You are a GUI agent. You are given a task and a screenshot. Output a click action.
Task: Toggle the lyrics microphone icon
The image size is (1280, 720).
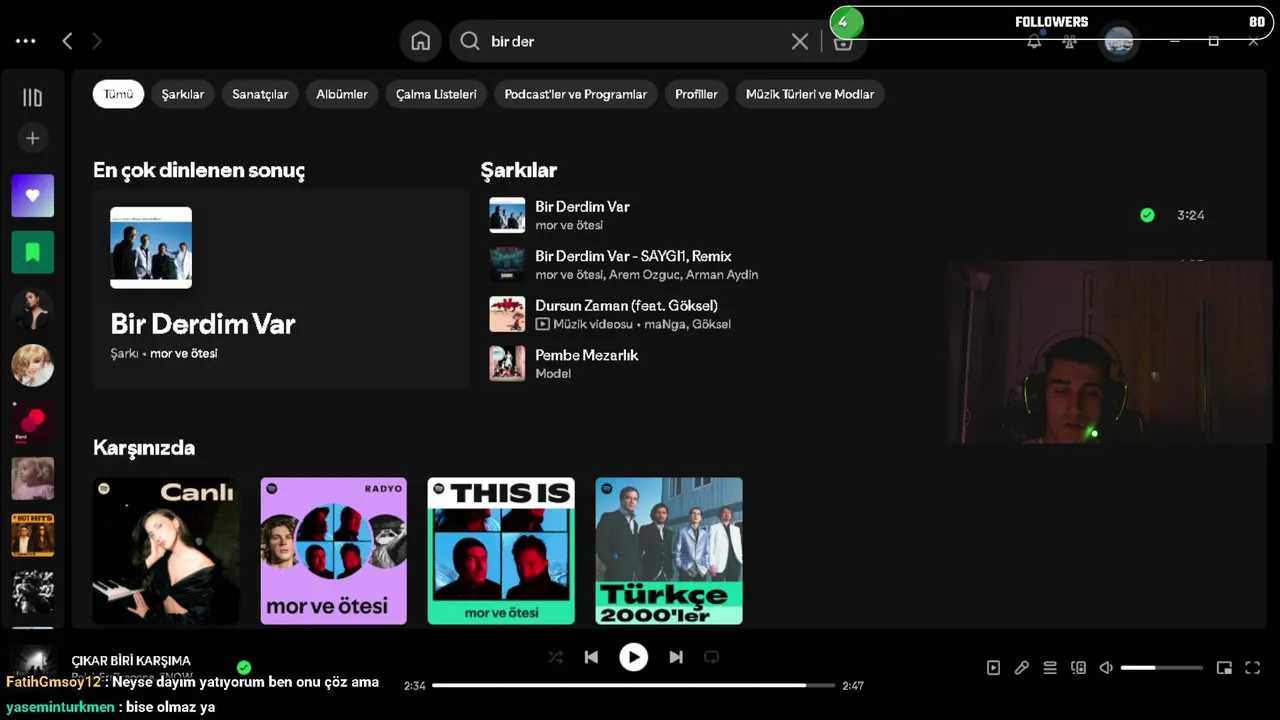(x=1021, y=668)
